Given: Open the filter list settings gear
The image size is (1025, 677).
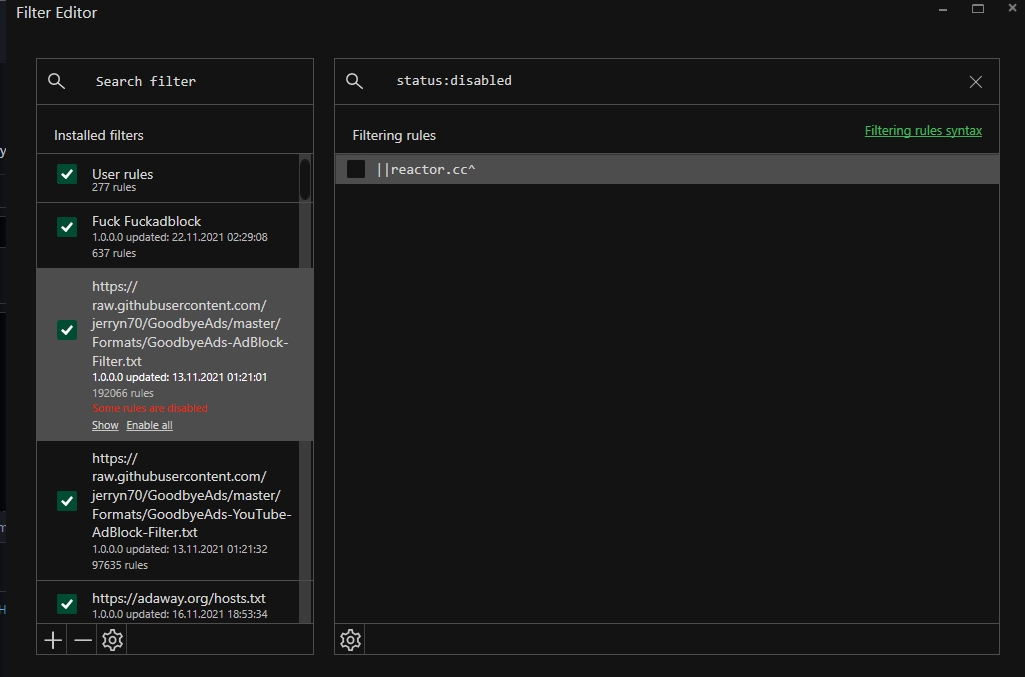Looking at the screenshot, I should click(112, 640).
